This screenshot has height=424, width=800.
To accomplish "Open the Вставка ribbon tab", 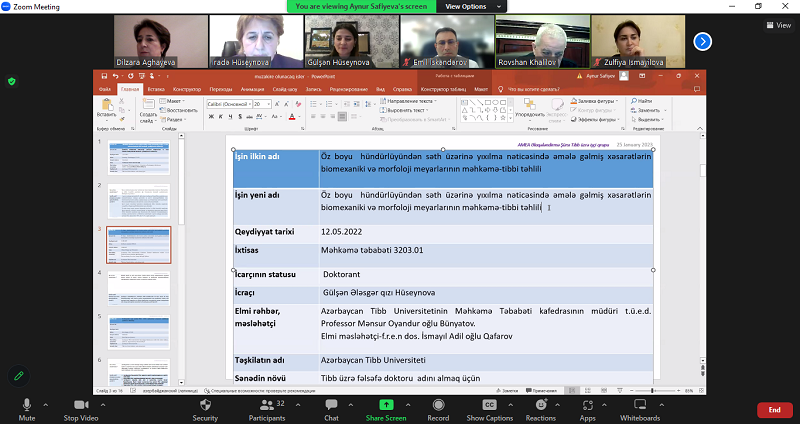I will tap(155, 88).
